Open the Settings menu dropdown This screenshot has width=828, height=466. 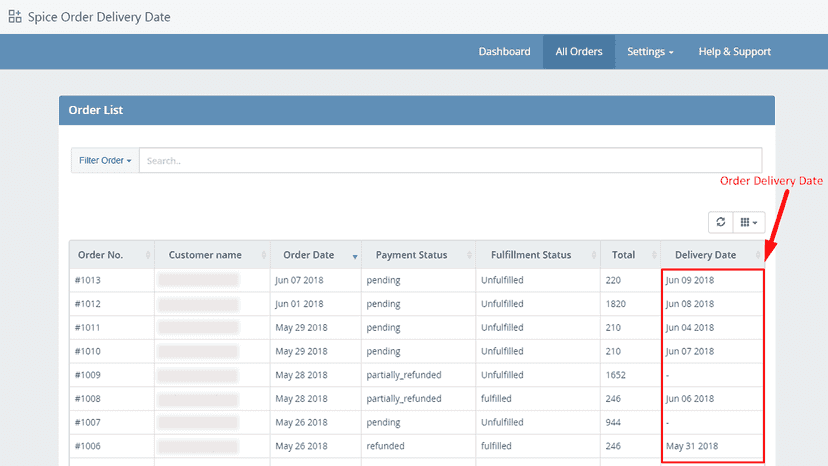pyautogui.click(x=650, y=52)
